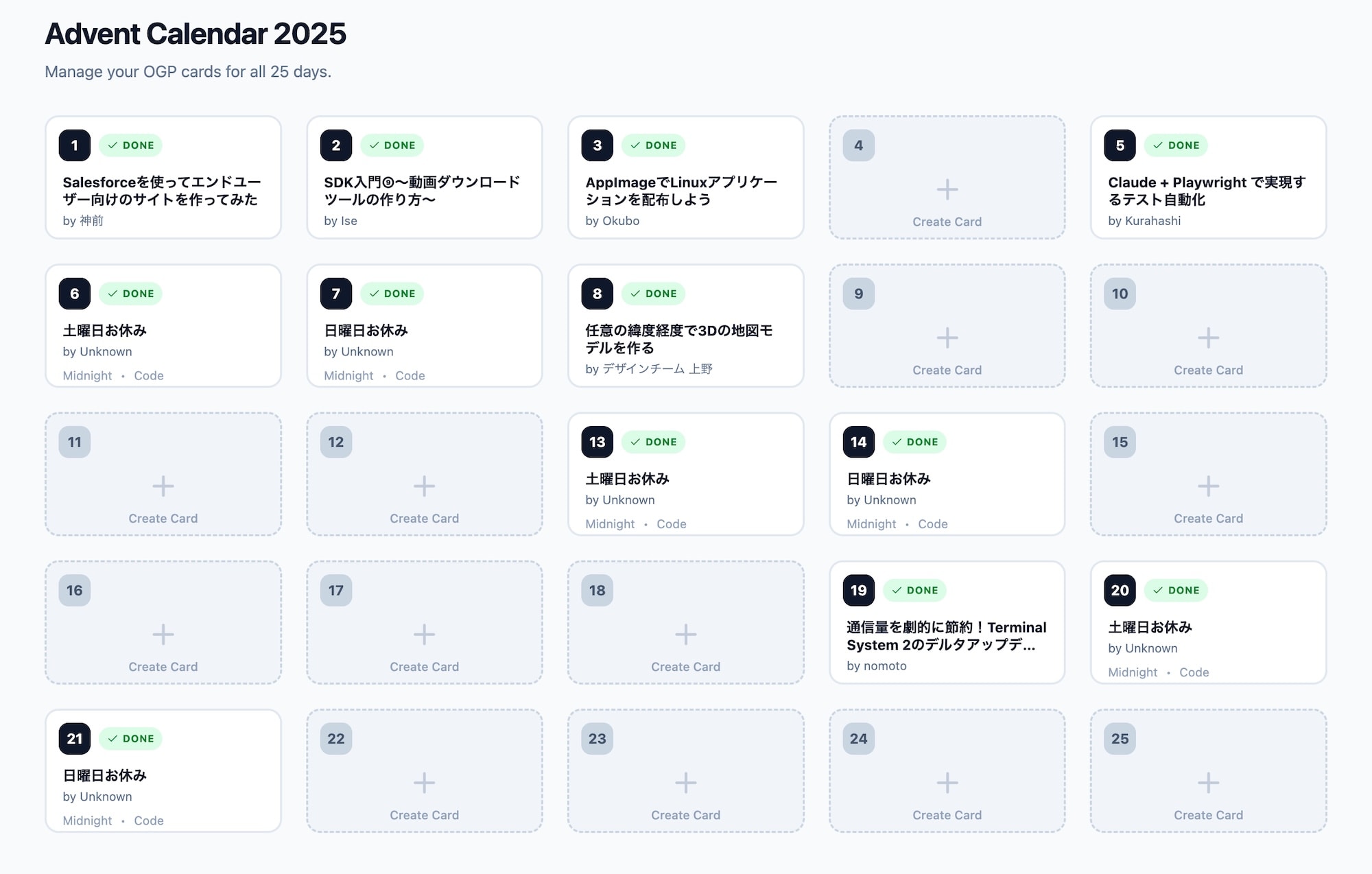Click the Code label on day 13
This screenshot has height=874, width=1372.
(x=671, y=524)
